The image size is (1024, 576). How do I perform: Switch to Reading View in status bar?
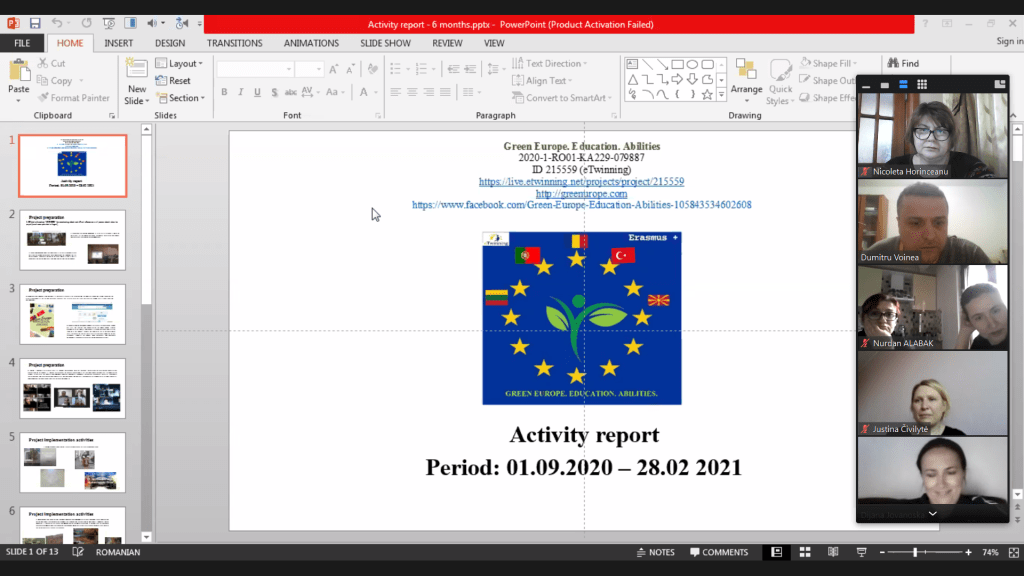pyautogui.click(x=833, y=552)
